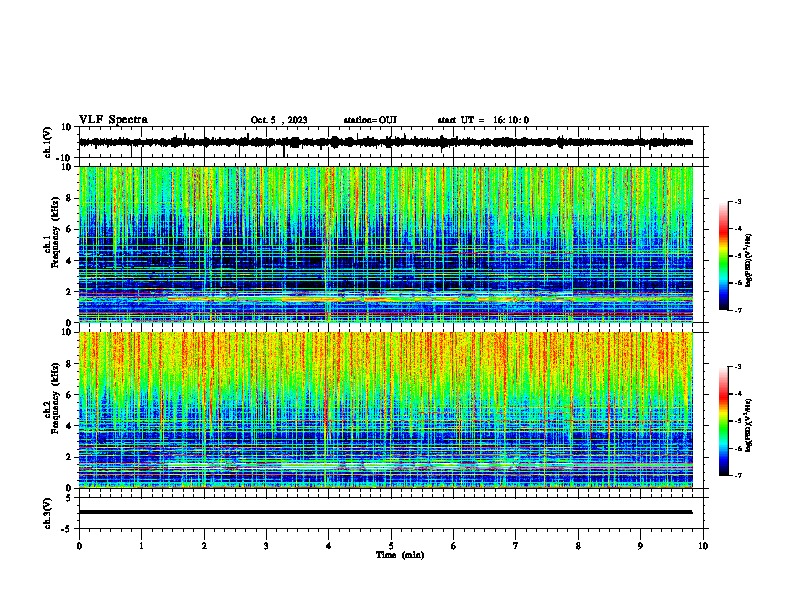Click the ch.3(V) axis label
The image size is (792, 612).
click(47, 513)
